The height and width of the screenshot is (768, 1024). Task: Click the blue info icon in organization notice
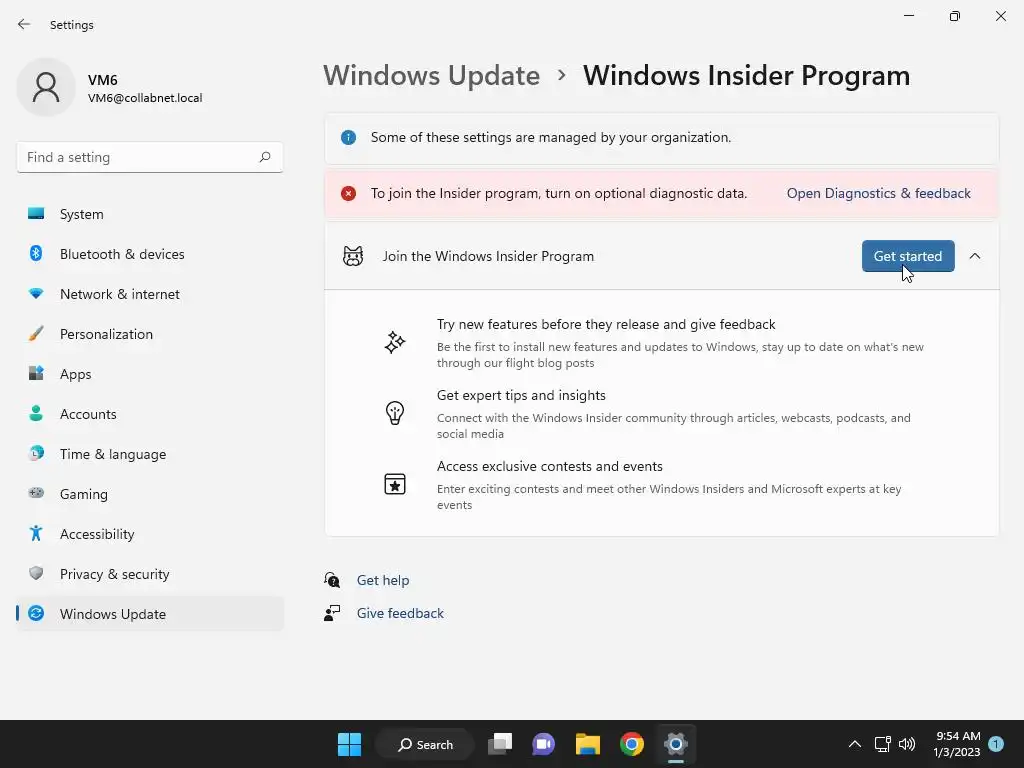348,138
